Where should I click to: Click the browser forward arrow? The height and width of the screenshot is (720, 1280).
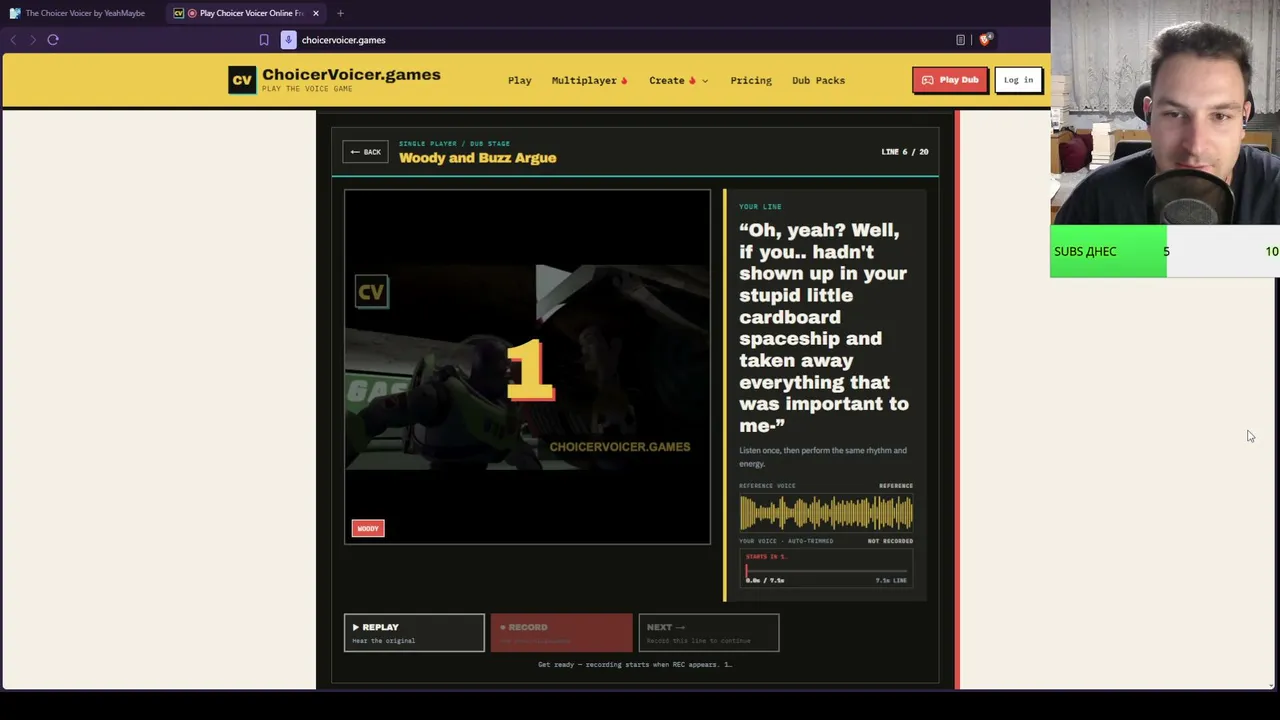(33, 40)
